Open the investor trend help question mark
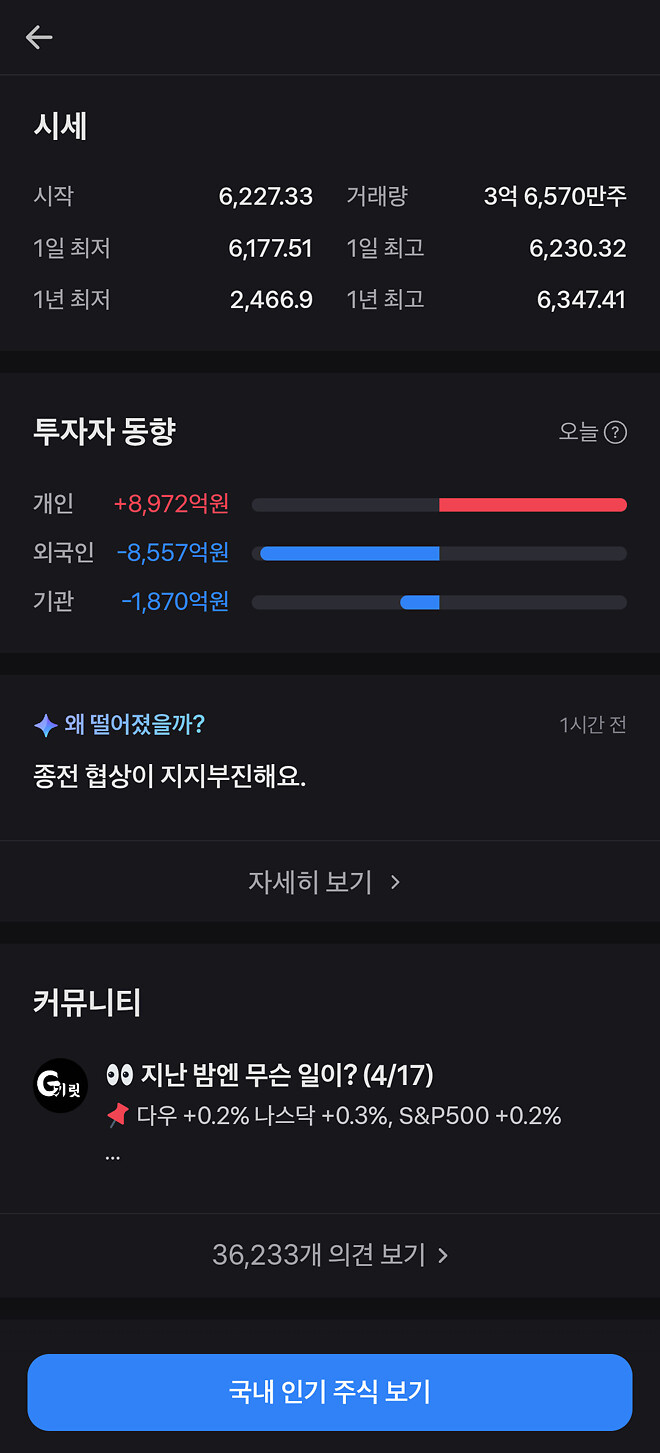Screen dimensions: 660x1453 [617, 432]
